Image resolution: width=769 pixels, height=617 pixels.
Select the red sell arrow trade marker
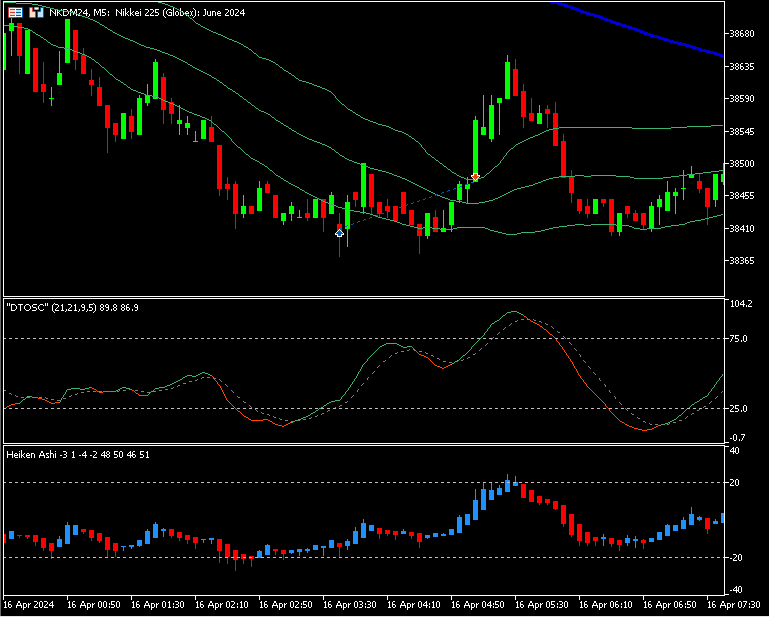pyautogui.click(x=475, y=177)
